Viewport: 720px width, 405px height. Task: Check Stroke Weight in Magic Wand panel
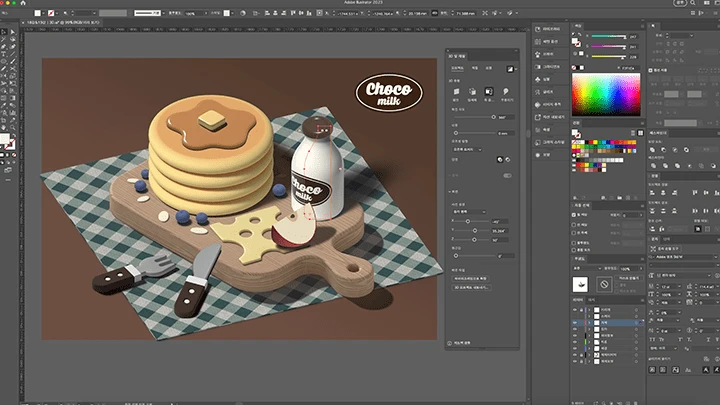[574, 233]
